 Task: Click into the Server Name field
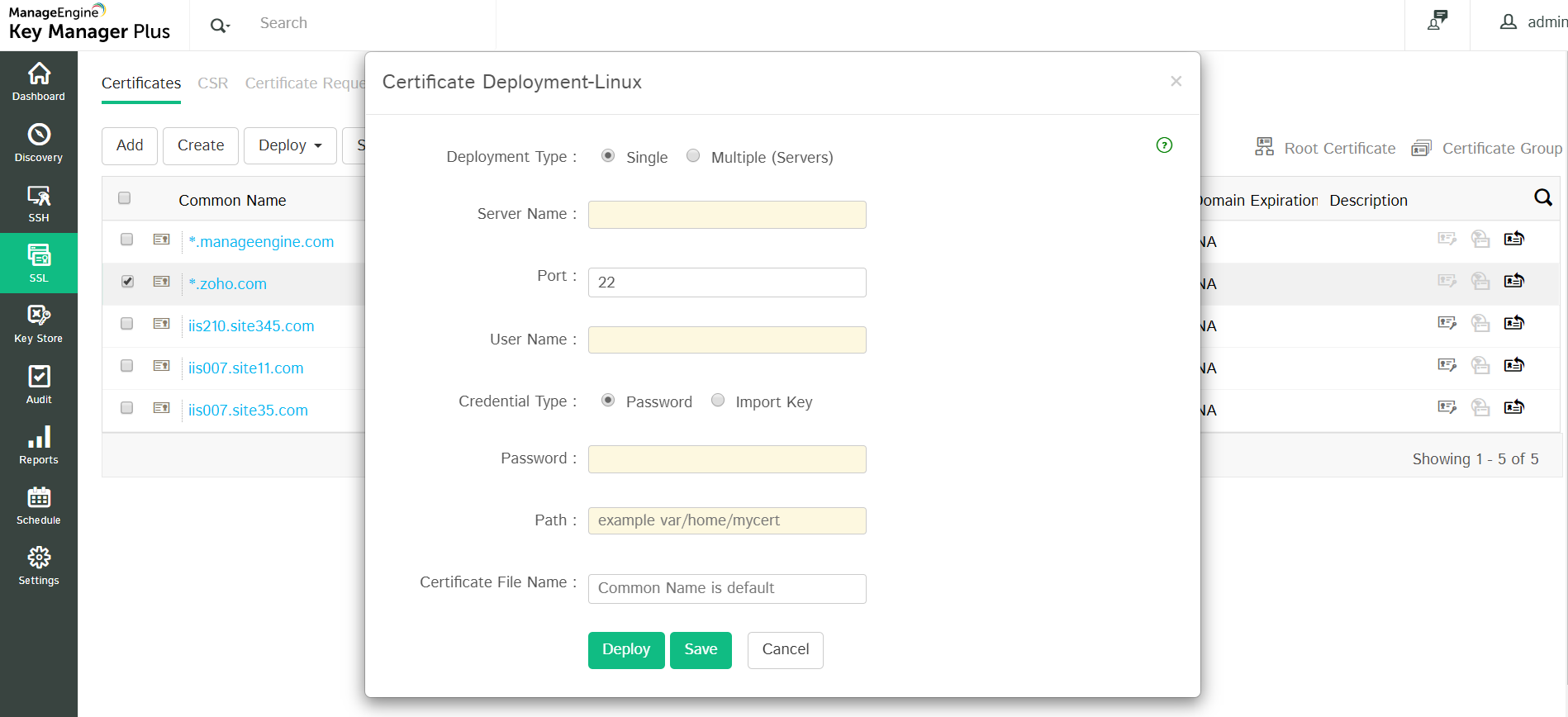[727, 215]
